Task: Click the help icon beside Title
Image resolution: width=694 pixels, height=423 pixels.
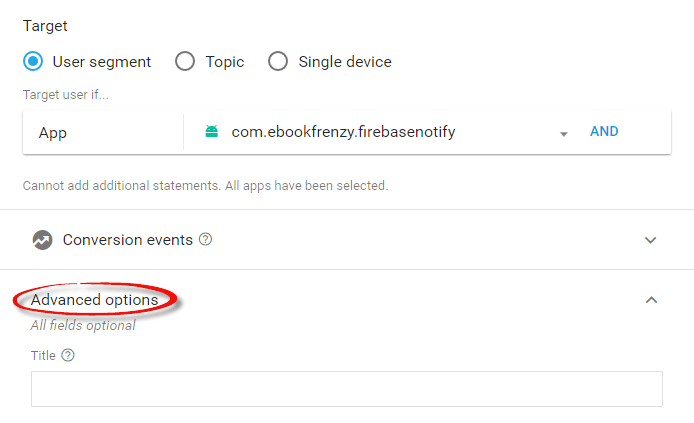Action: click(68, 355)
